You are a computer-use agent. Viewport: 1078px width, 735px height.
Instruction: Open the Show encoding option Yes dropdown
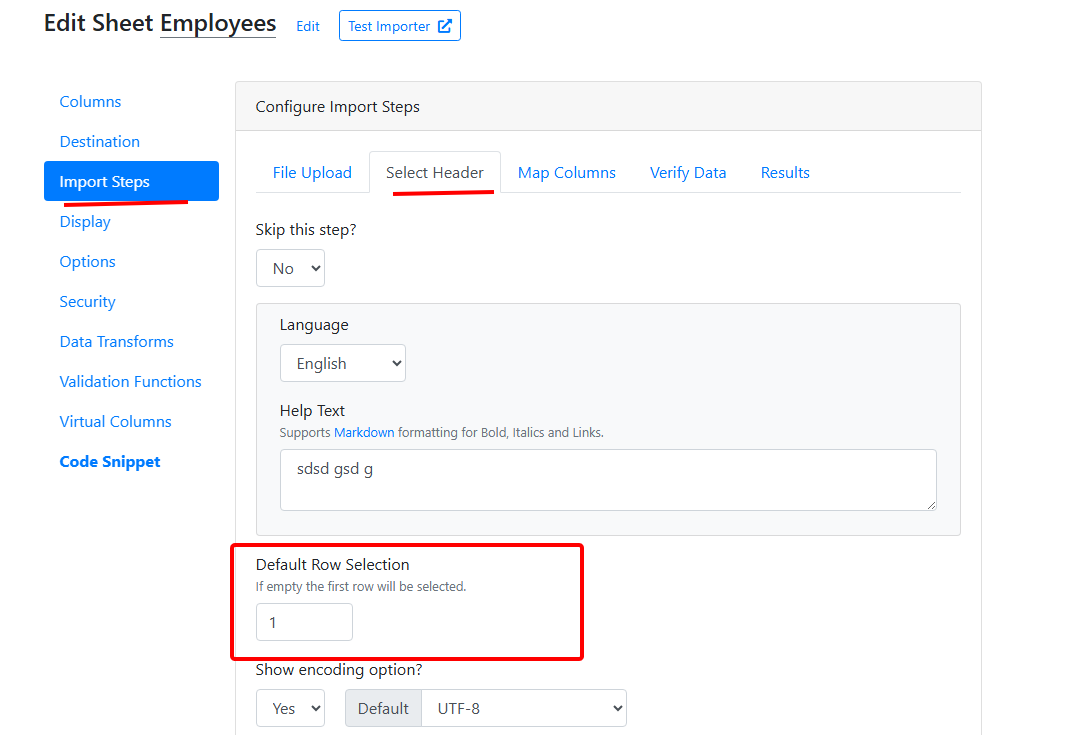[290, 708]
